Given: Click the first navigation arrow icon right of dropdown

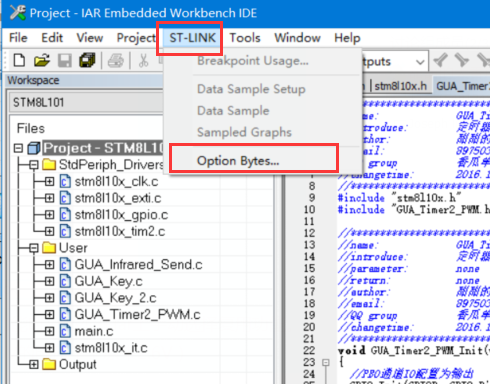Looking at the screenshot, I should tap(440, 60).
